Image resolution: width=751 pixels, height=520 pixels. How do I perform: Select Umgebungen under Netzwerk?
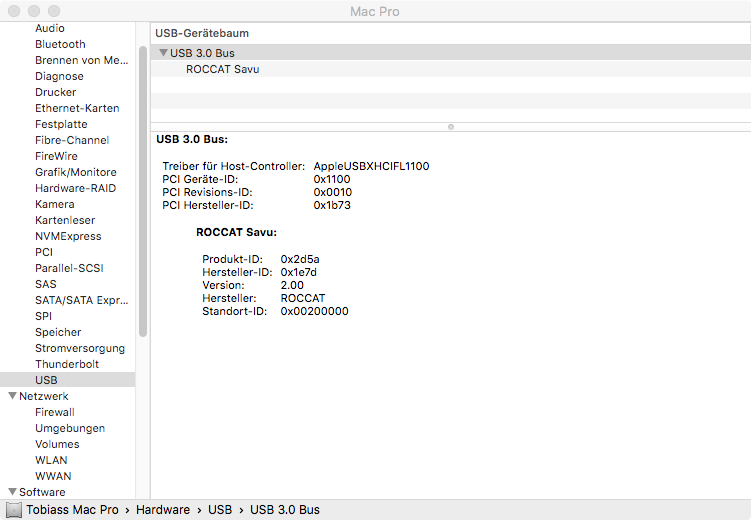click(x=70, y=428)
